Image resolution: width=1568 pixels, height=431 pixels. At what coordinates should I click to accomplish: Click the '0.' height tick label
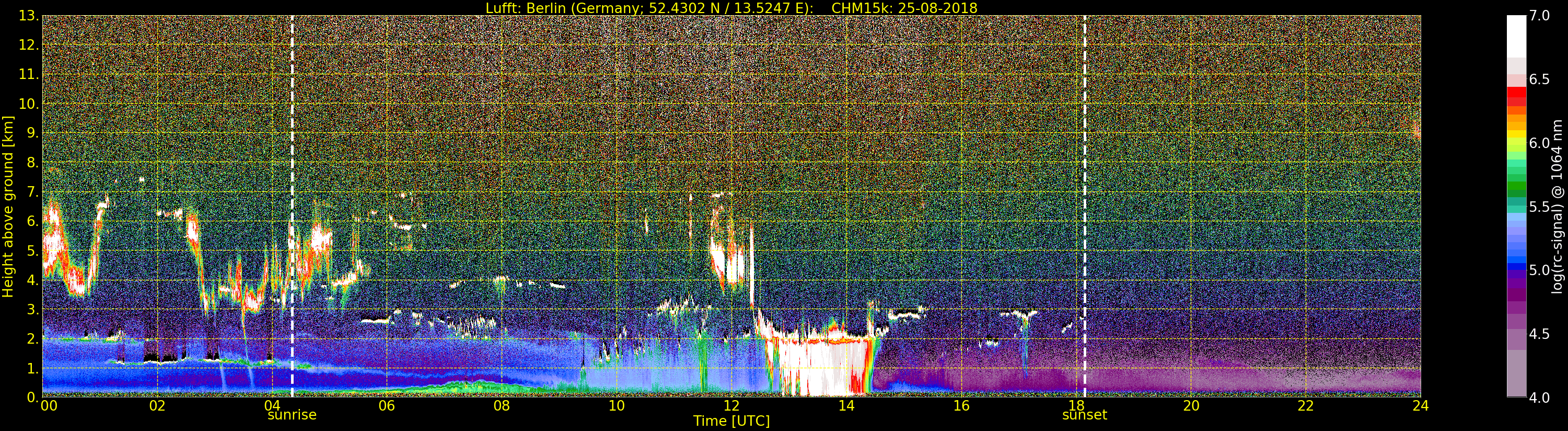click(32, 397)
